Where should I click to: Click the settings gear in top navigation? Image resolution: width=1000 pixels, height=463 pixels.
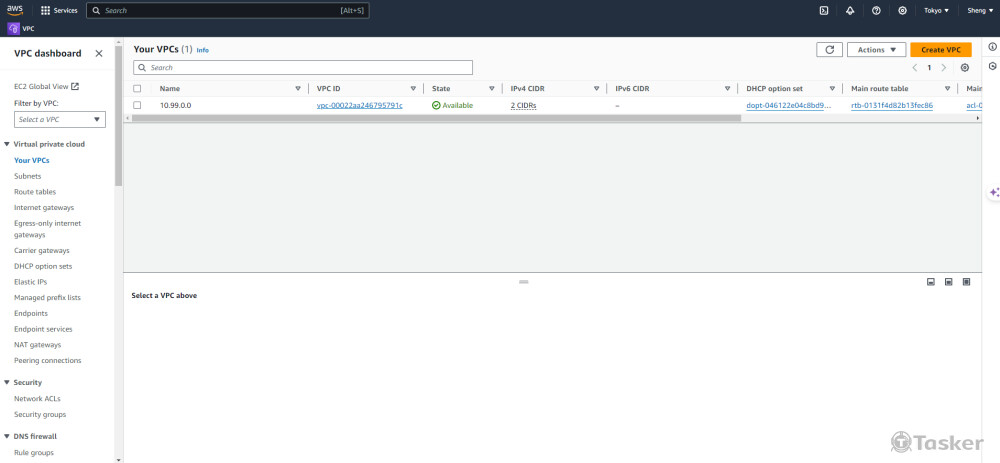(902, 10)
